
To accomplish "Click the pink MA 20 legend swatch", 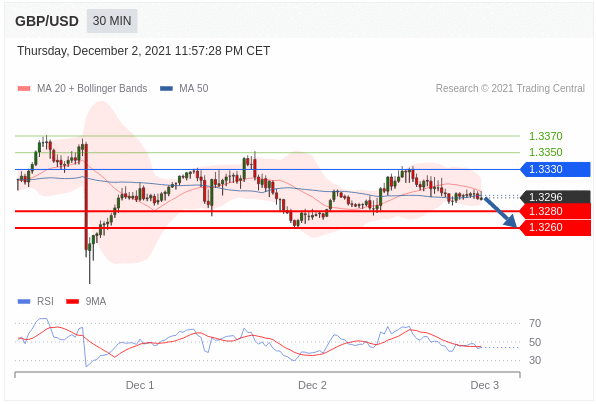I will [x=24, y=89].
